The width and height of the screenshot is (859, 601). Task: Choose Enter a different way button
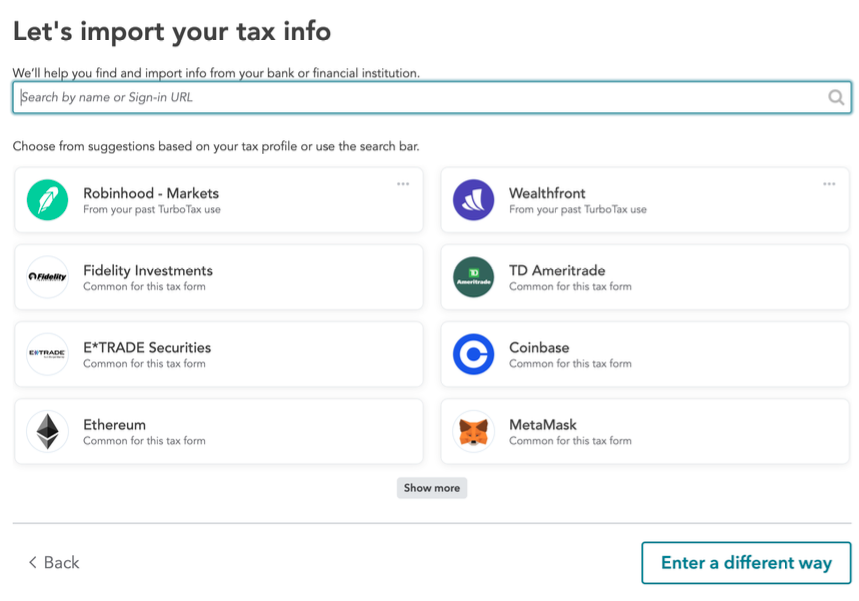(746, 563)
